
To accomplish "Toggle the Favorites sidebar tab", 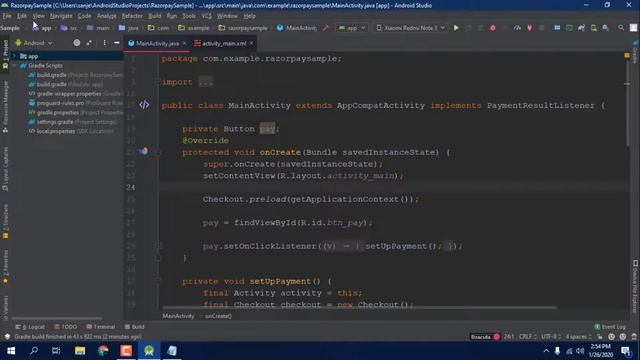I will (5, 267).
